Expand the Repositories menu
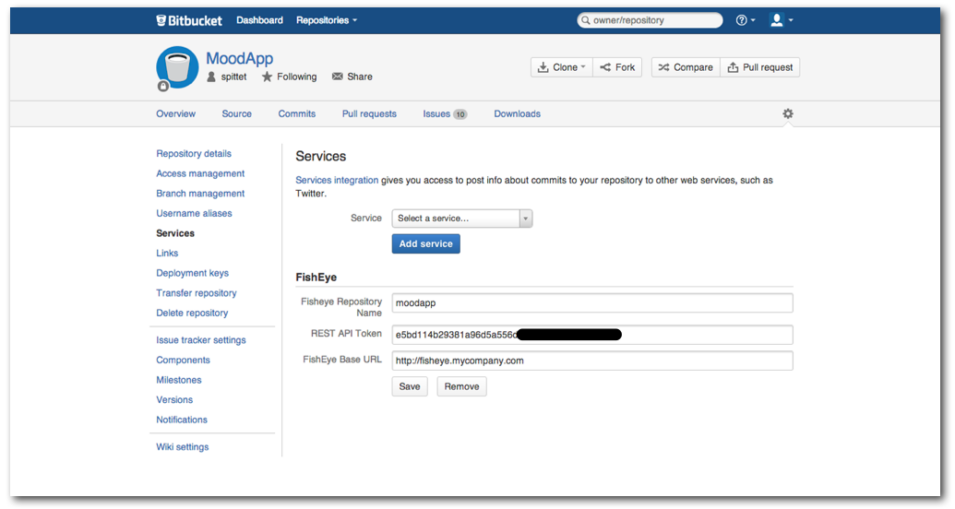Image resolution: width=955 pixels, height=509 pixels. pos(326,20)
